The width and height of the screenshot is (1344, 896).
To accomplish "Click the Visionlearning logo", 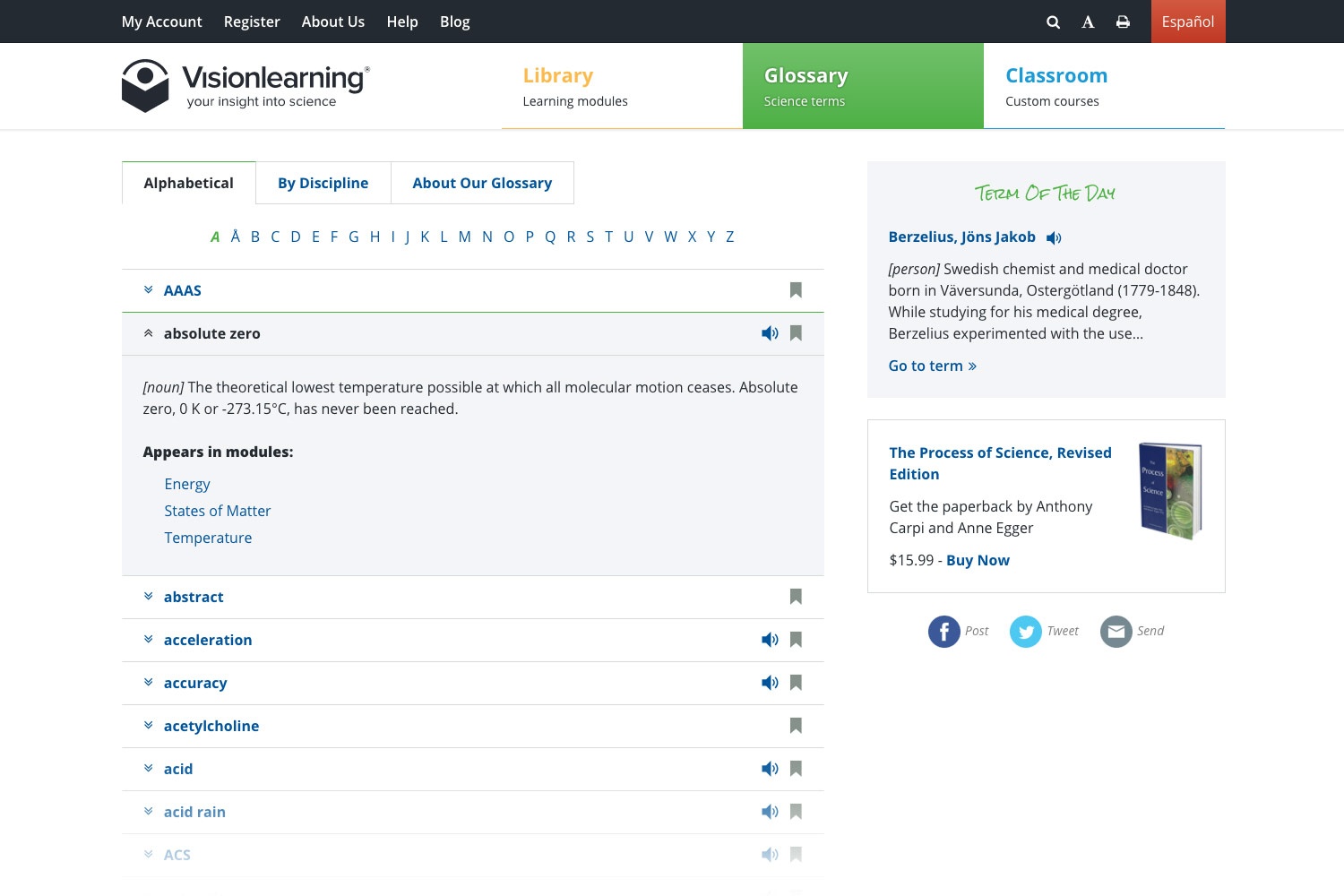I will pos(246,86).
